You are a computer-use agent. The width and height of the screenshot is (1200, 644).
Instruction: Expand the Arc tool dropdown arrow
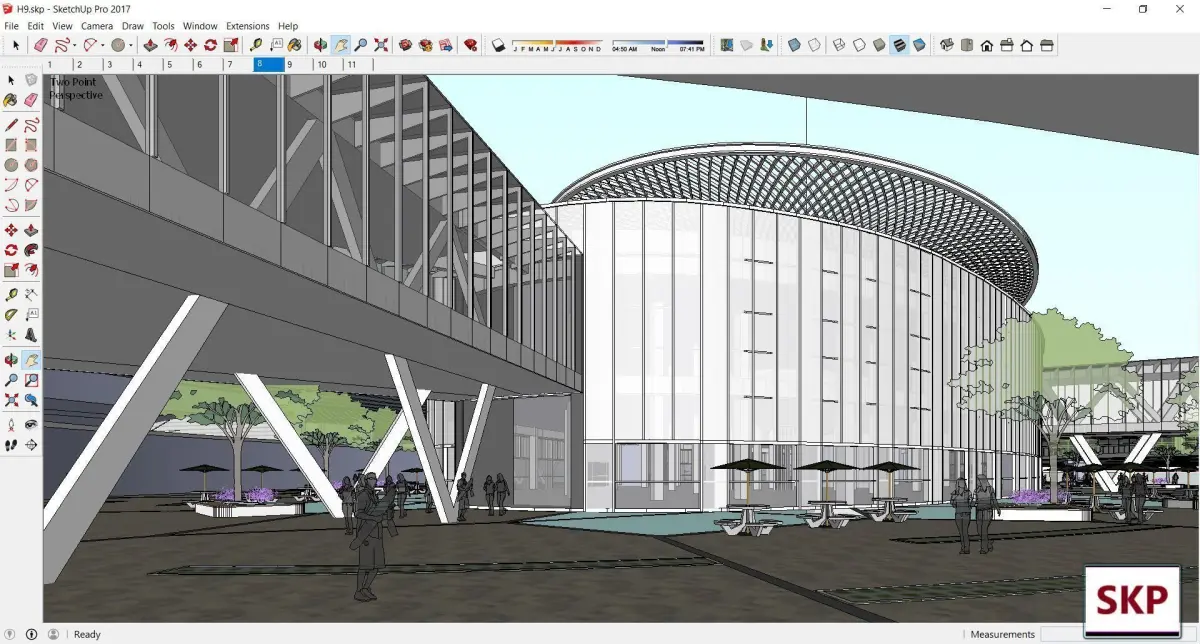103,45
